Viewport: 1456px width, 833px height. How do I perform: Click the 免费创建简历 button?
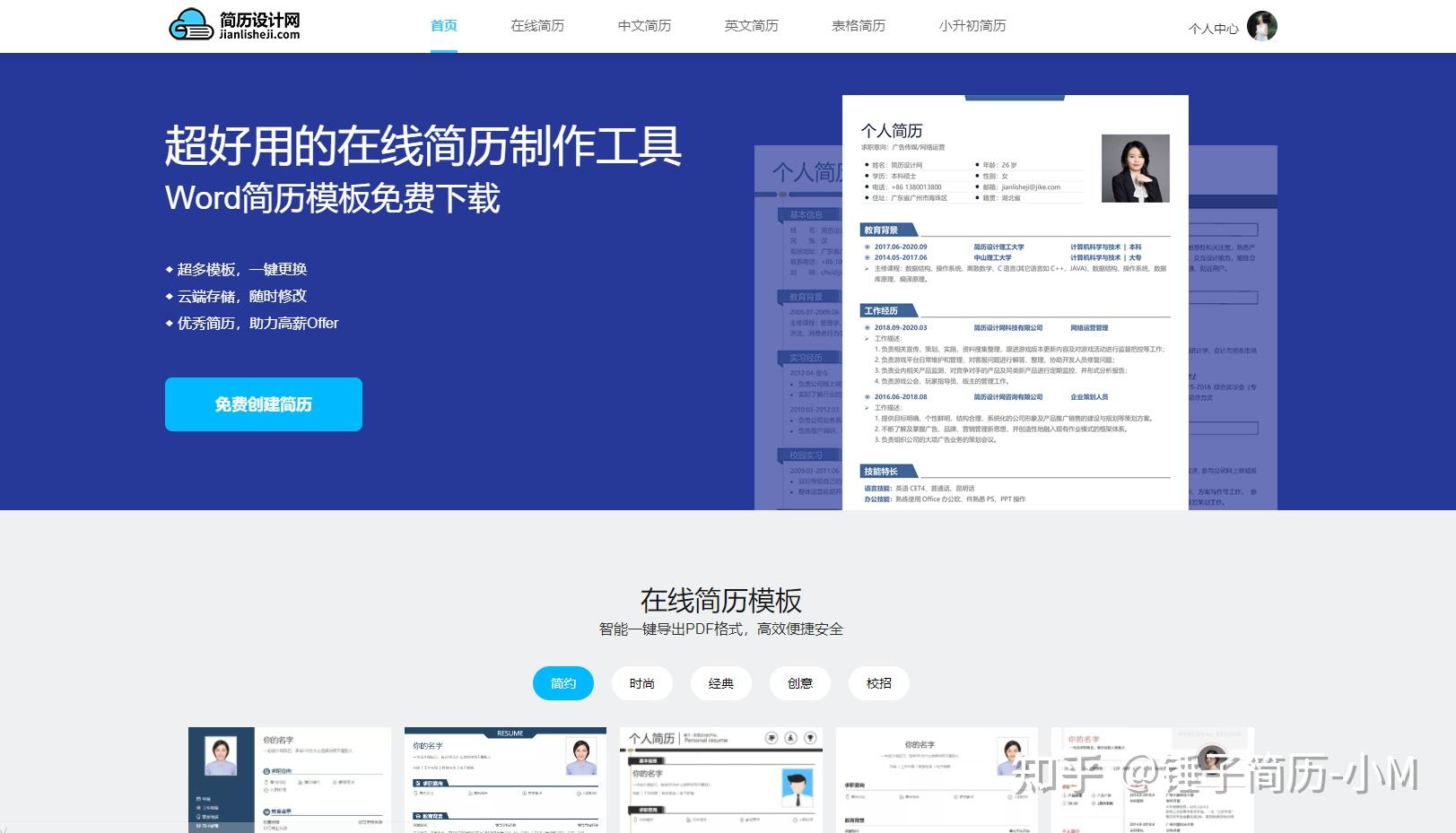(264, 404)
